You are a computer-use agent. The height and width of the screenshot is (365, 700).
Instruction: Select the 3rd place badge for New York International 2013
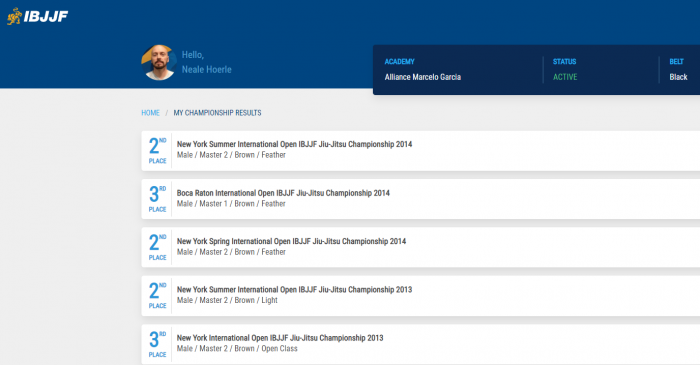157,344
